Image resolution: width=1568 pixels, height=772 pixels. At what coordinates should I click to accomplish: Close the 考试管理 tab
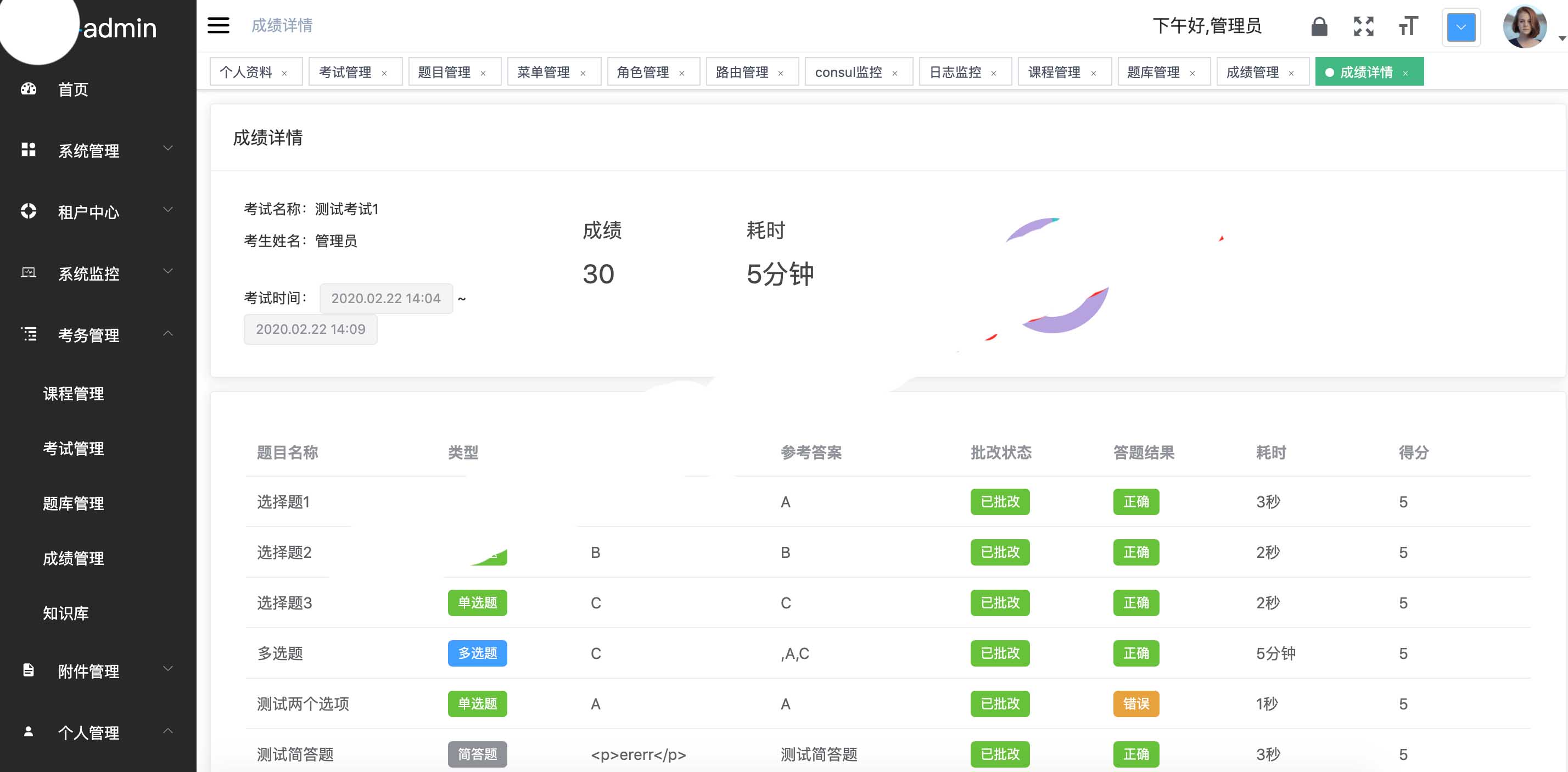coord(385,74)
